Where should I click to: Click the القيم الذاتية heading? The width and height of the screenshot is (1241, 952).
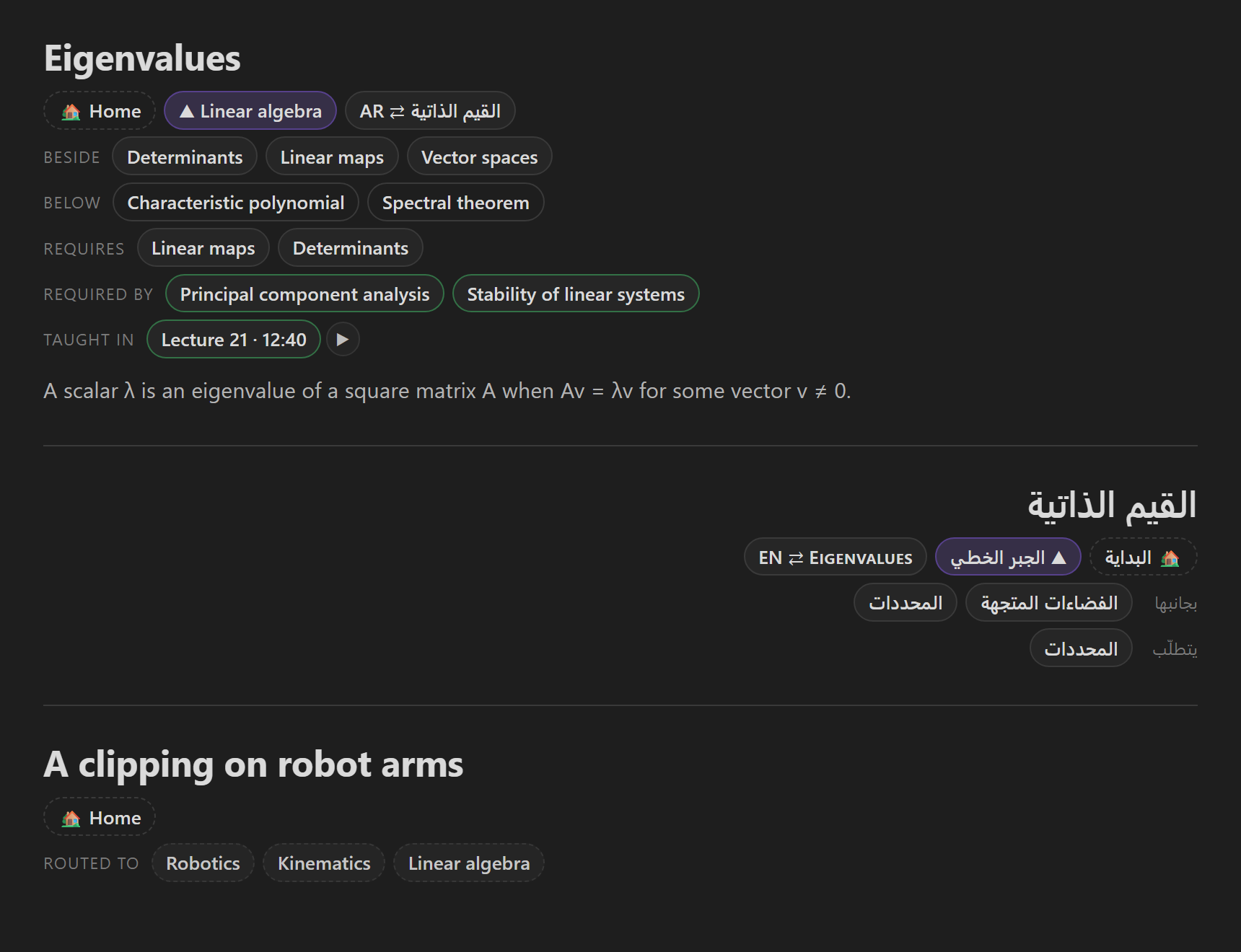(1112, 505)
